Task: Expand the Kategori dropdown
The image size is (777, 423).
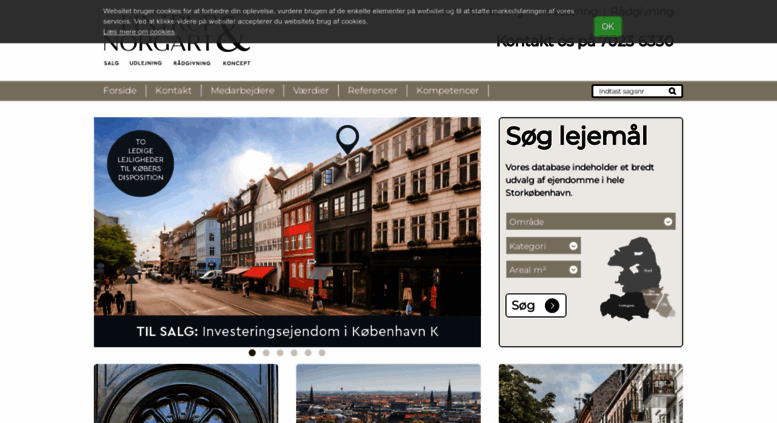Action: (543, 246)
